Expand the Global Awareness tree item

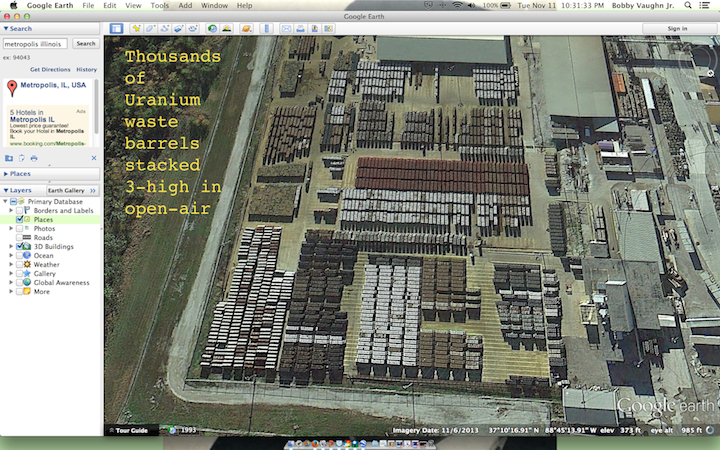(x=11, y=282)
